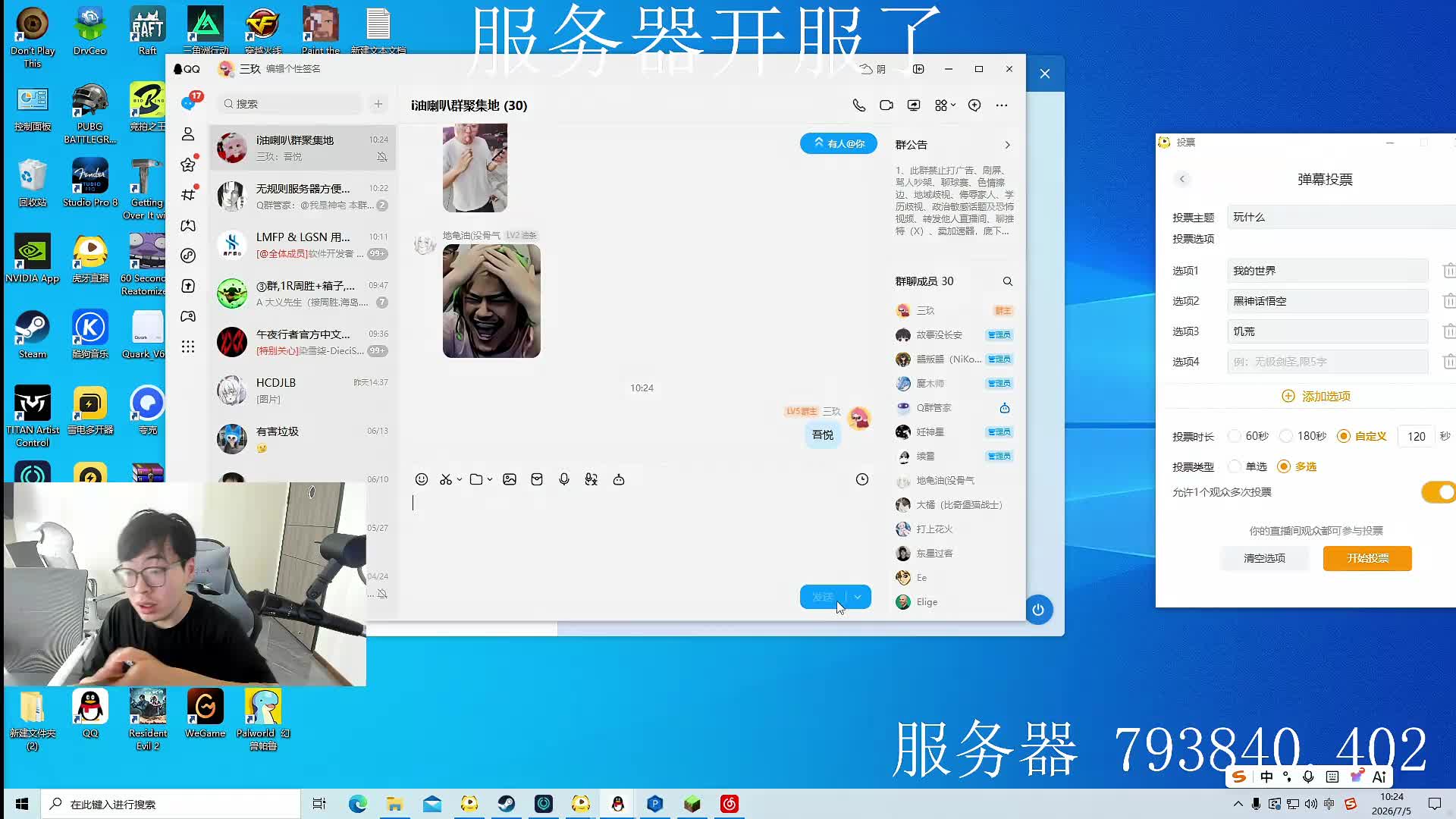This screenshot has height=819, width=1456.
Task: Open QQ contacts sidebar icon
Action: tap(188, 134)
